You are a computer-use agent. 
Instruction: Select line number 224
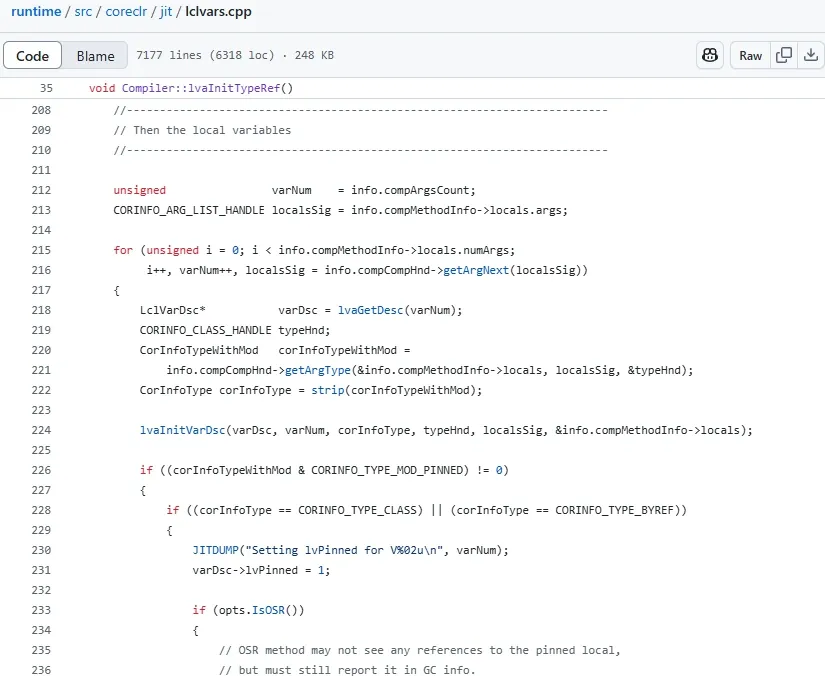pyautogui.click(x=41, y=430)
